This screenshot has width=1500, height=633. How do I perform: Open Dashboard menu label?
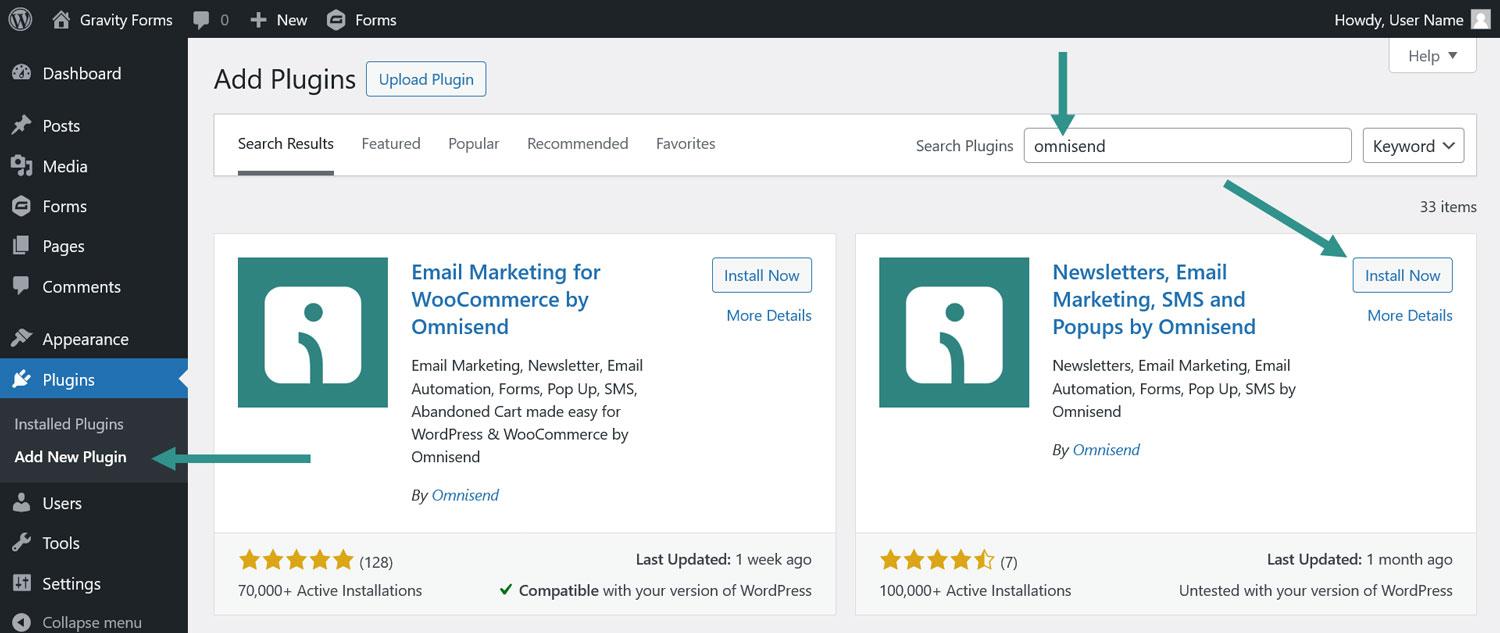[82, 73]
